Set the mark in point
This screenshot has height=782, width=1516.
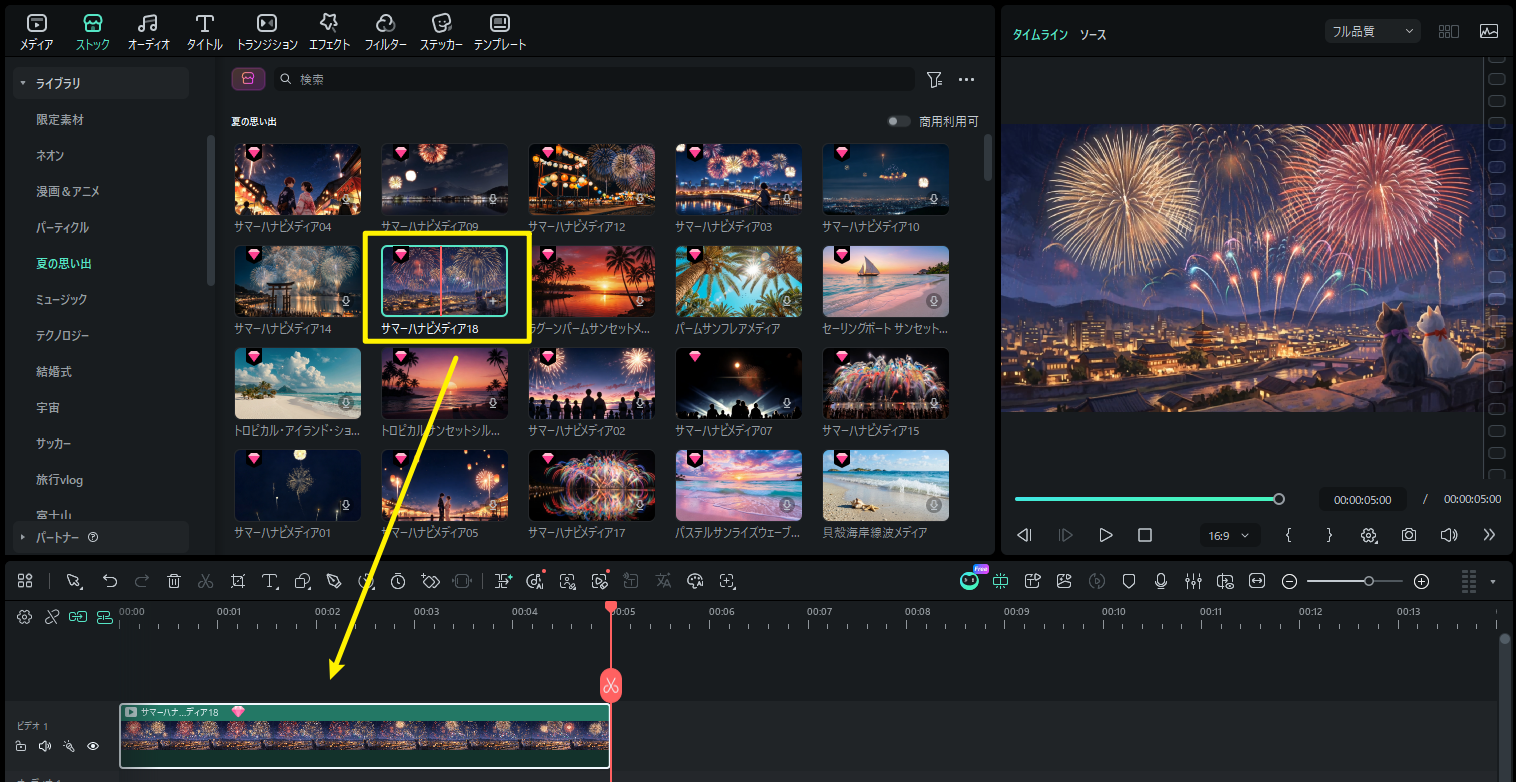(1289, 535)
